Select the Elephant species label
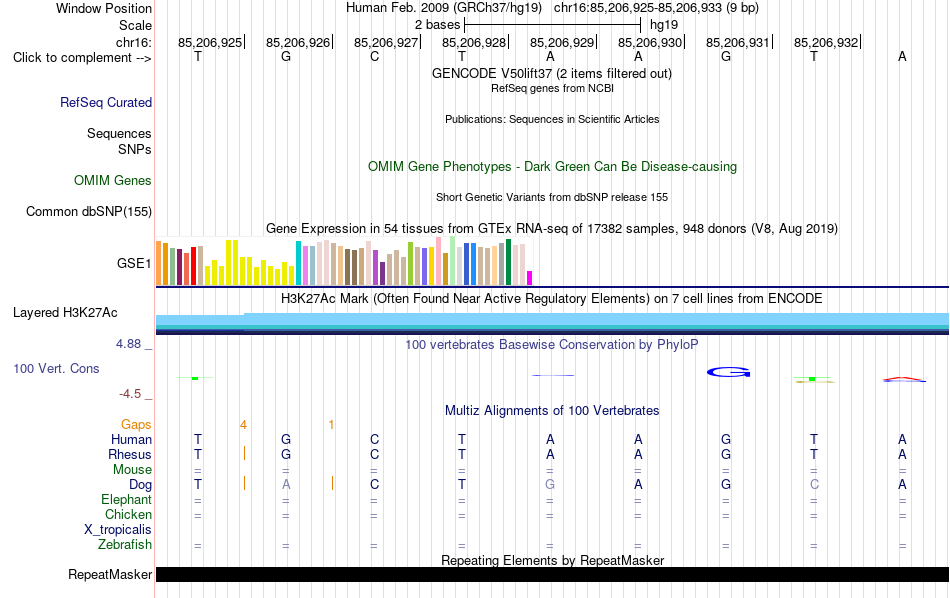The height and width of the screenshot is (598, 950). point(126,499)
